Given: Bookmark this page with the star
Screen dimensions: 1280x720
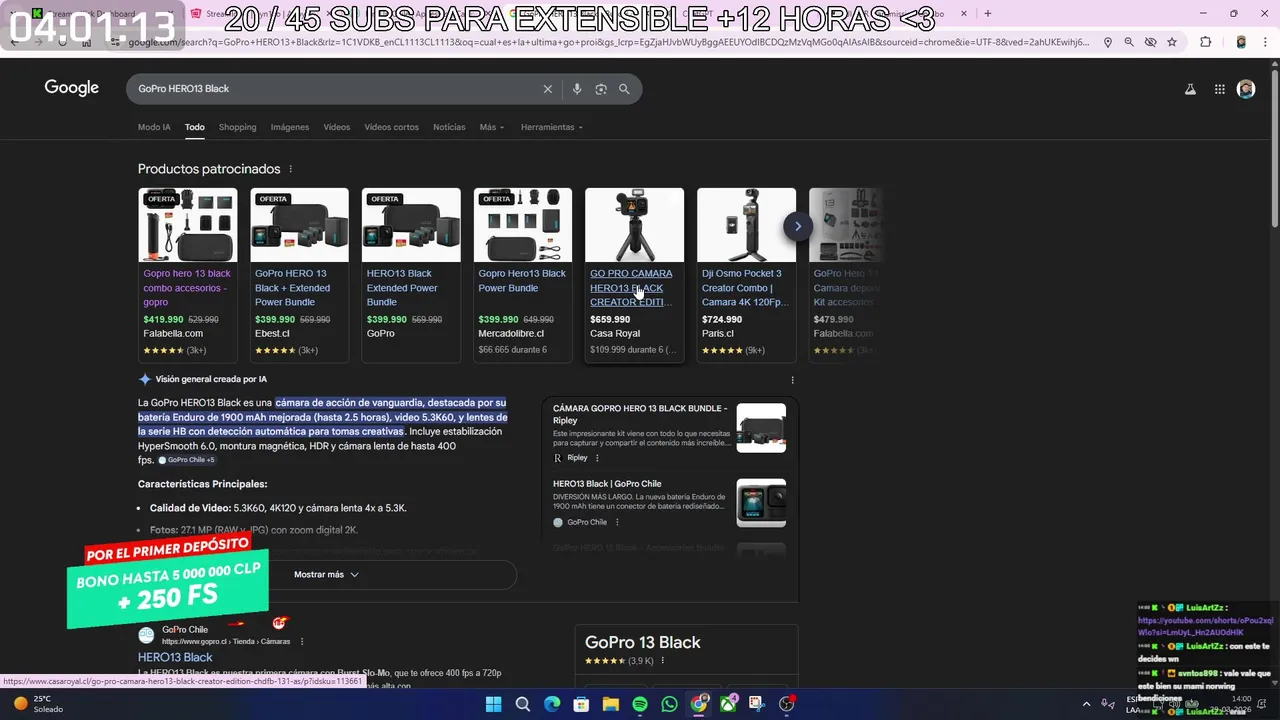Looking at the screenshot, I should pos(1172,42).
